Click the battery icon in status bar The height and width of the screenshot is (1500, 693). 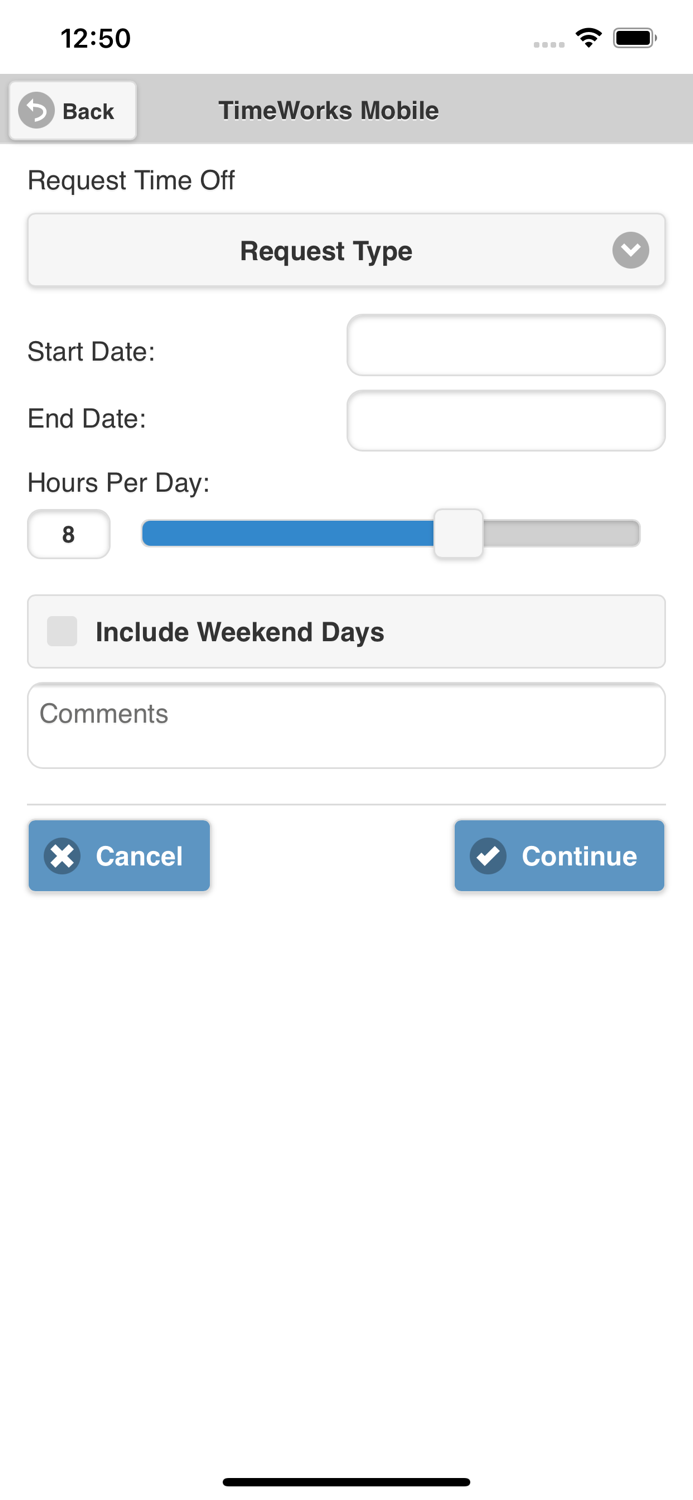633,37
